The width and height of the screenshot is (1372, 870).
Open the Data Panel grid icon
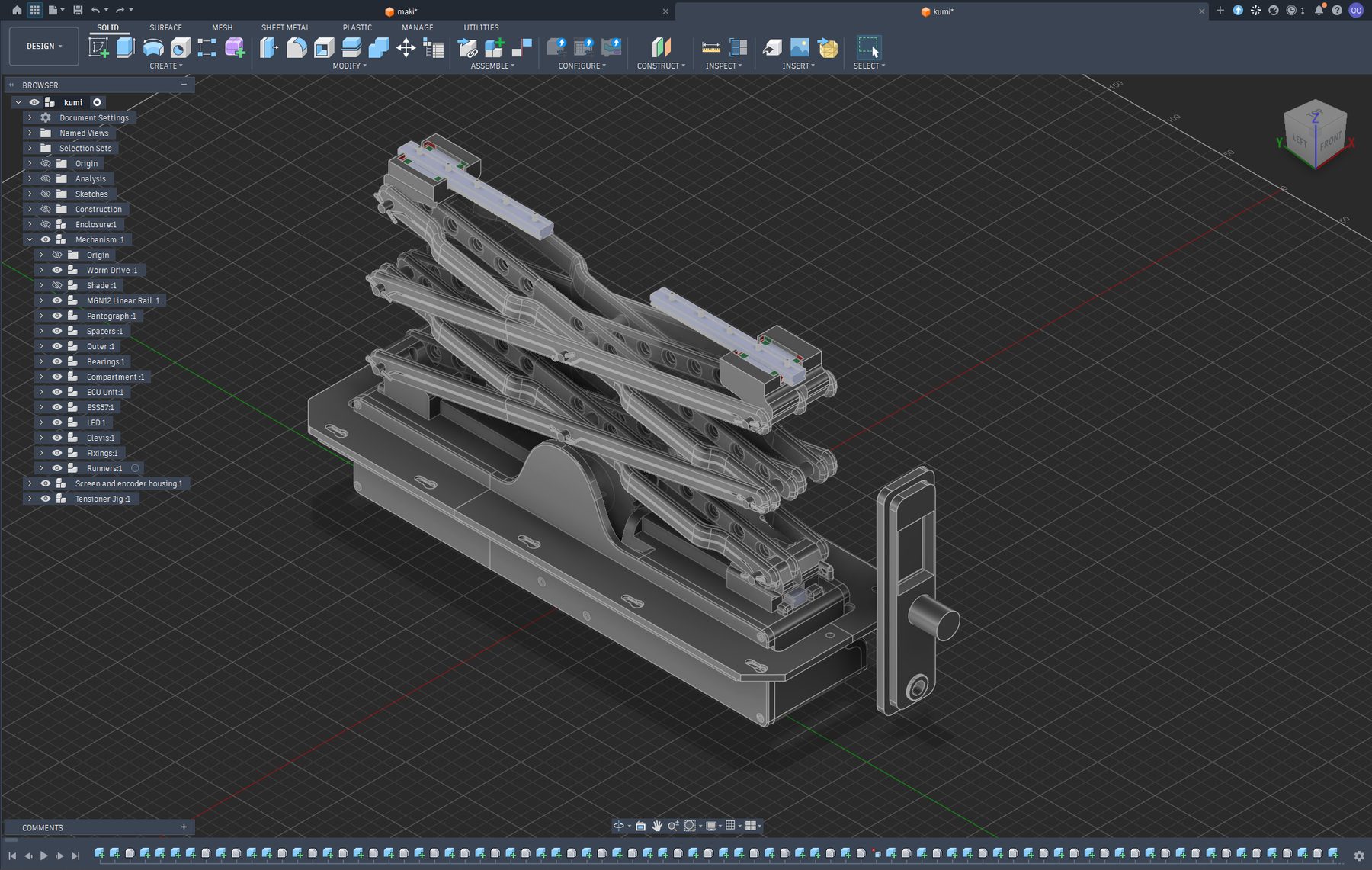tap(35, 10)
